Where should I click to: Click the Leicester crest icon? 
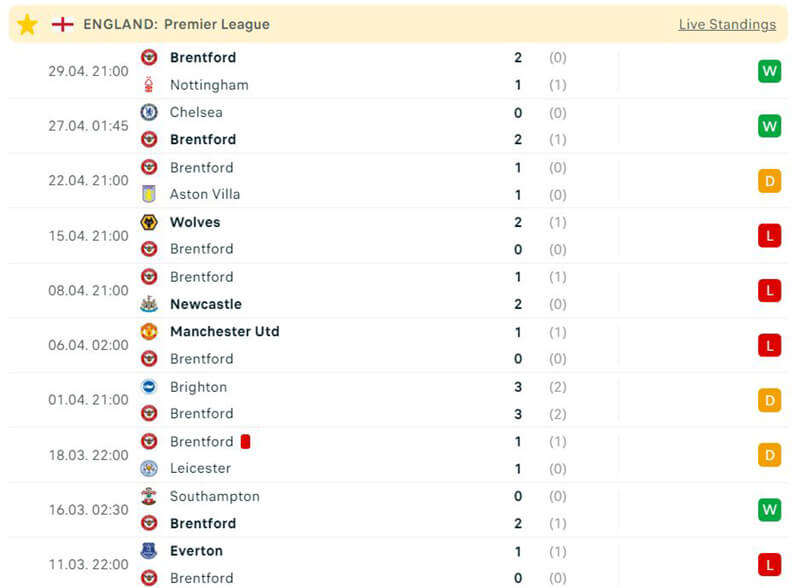[149, 468]
